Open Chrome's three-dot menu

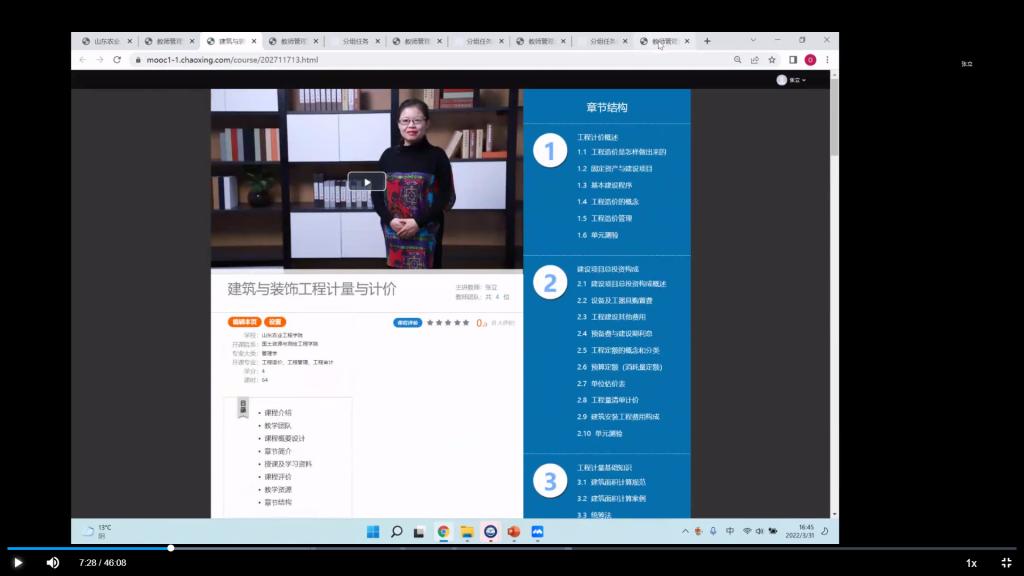827,60
